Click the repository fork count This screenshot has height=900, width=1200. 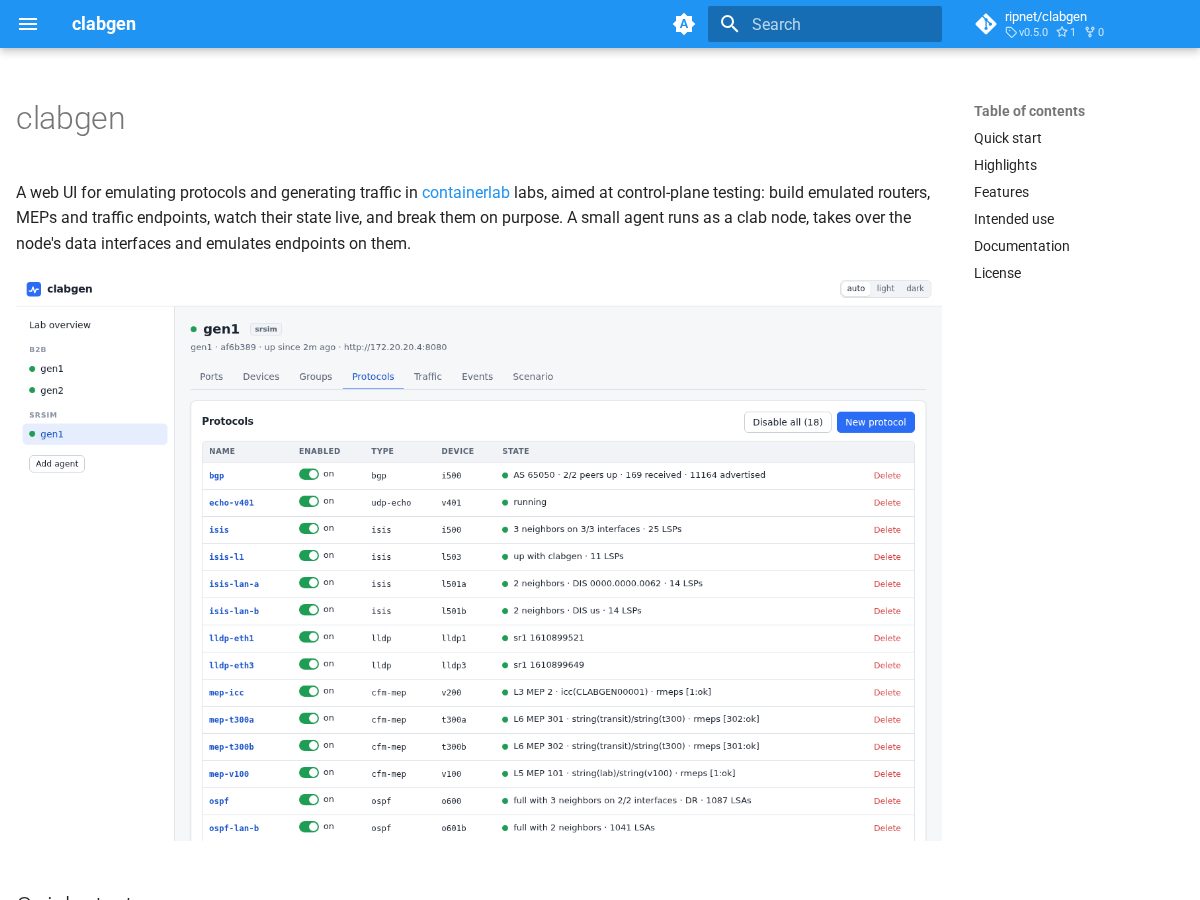pos(1094,32)
